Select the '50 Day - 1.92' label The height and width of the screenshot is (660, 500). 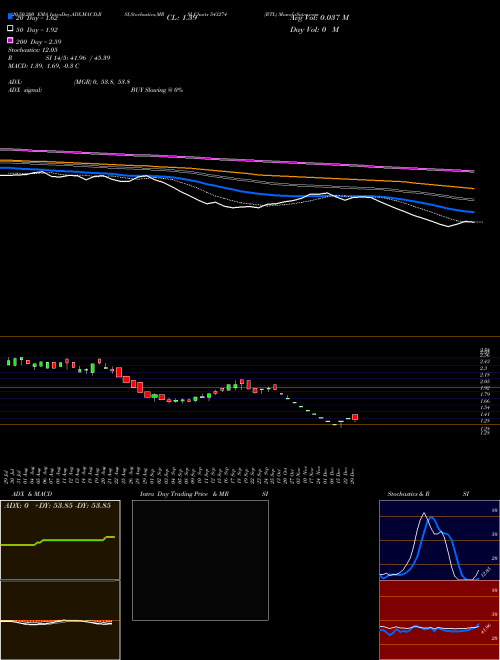(x=37, y=30)
